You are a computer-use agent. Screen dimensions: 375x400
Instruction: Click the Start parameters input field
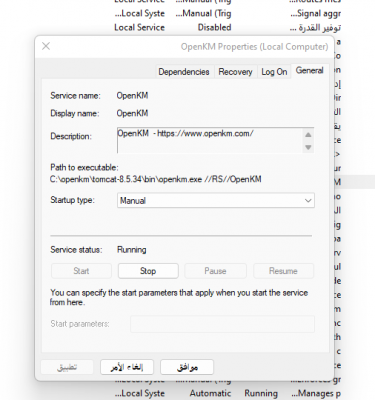(x=222, y=324)
